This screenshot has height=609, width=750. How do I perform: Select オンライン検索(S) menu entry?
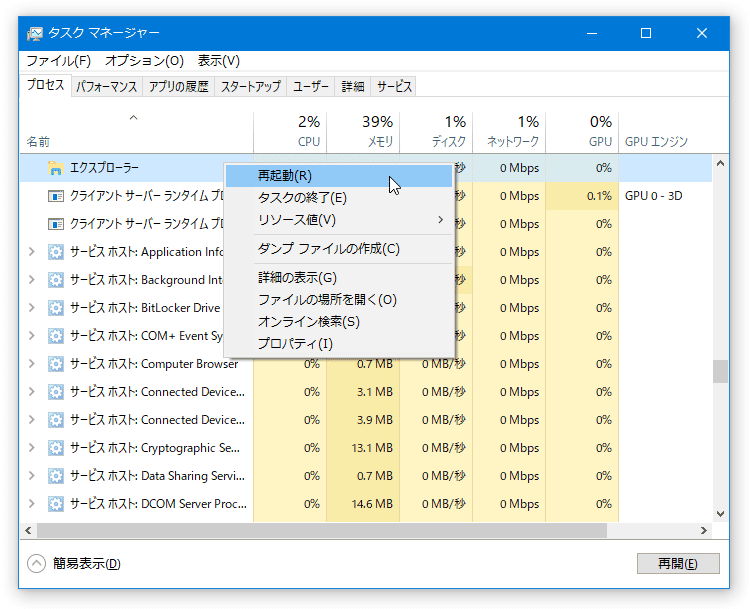339,321
